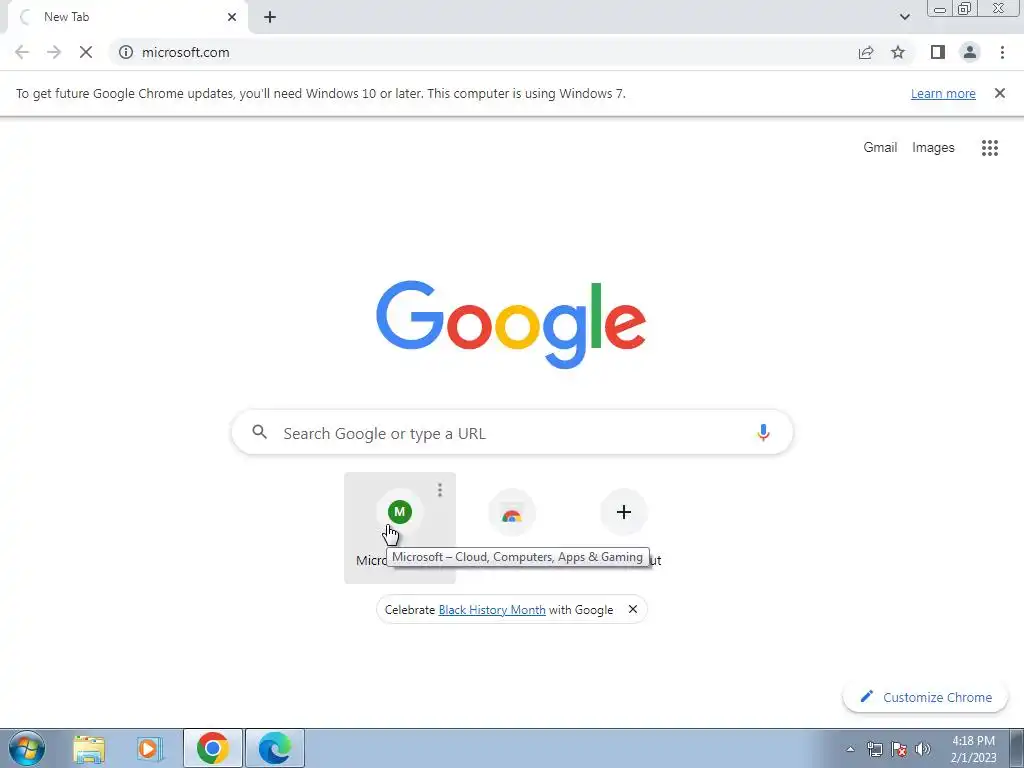1024x768 pixels.
Task: Open the Windows Start menu
Action: [27, 748]
